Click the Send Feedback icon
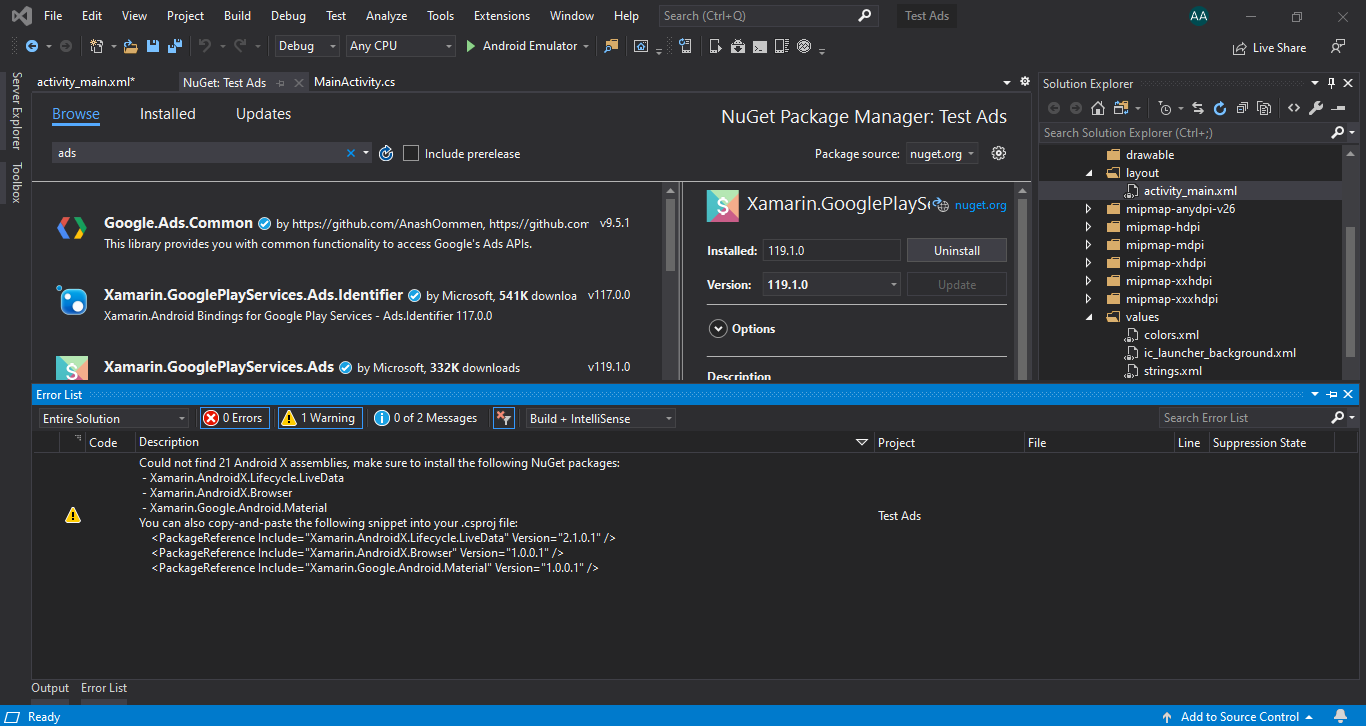1366x726 pixels. 1338,46
